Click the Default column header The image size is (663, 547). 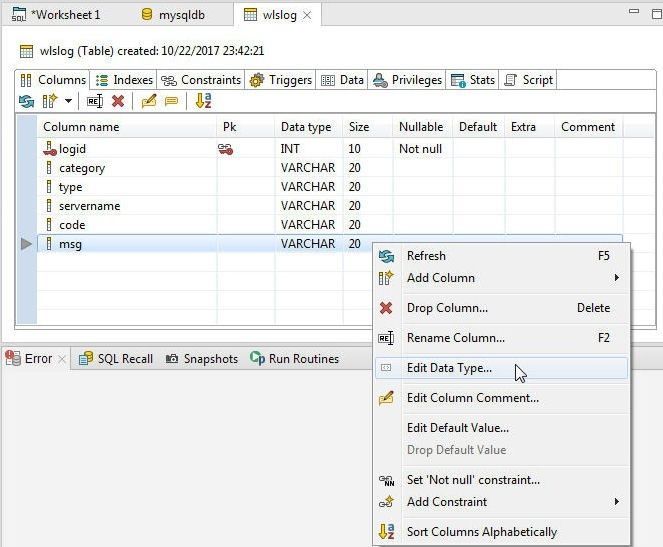(x=479, y=127)
